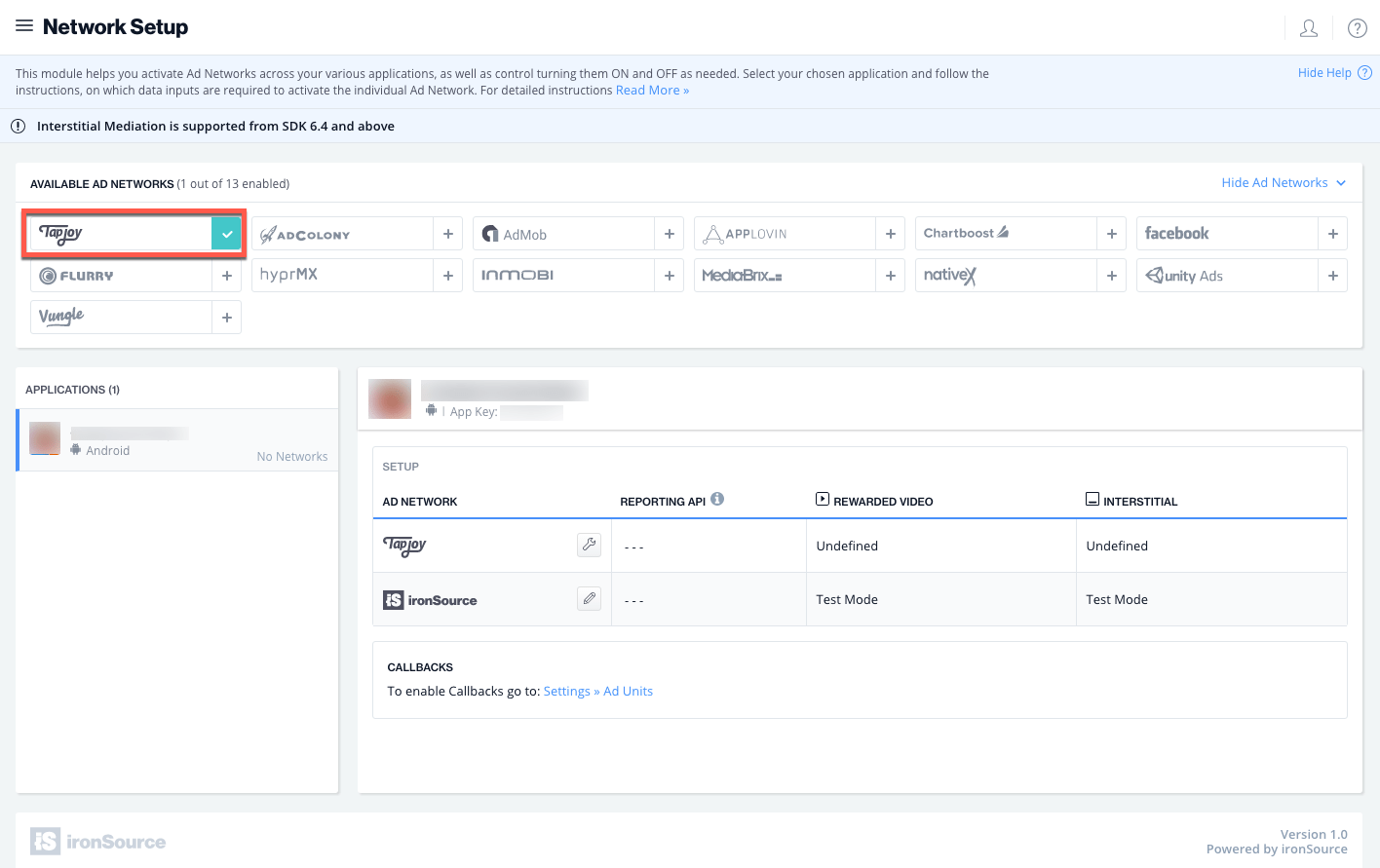
Task: Open Tapjoy setup wrench icon
Action: 589,546
